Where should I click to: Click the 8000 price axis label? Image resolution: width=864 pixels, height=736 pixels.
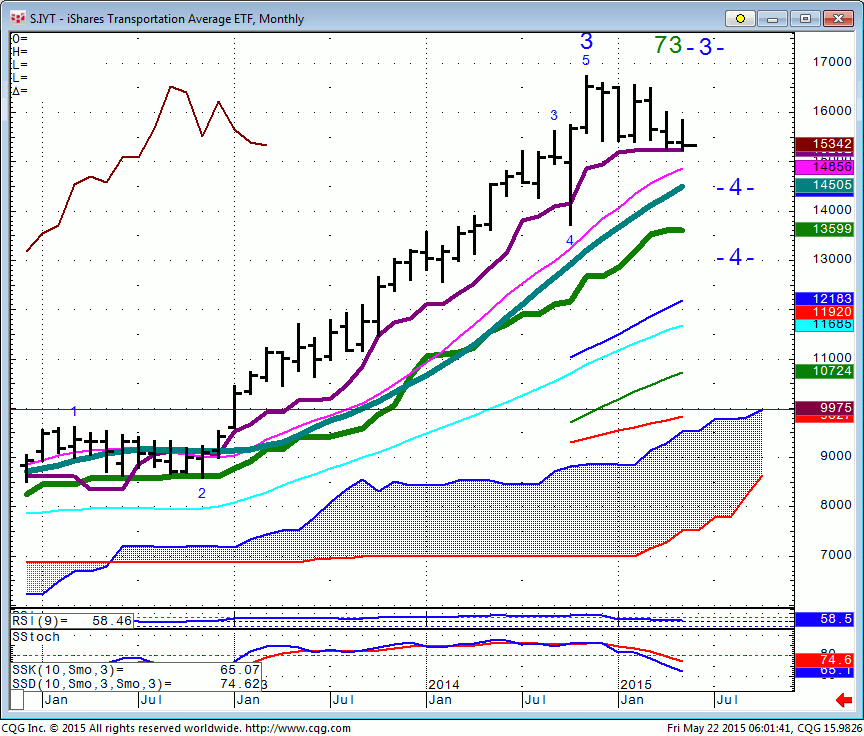coord(836,505)
